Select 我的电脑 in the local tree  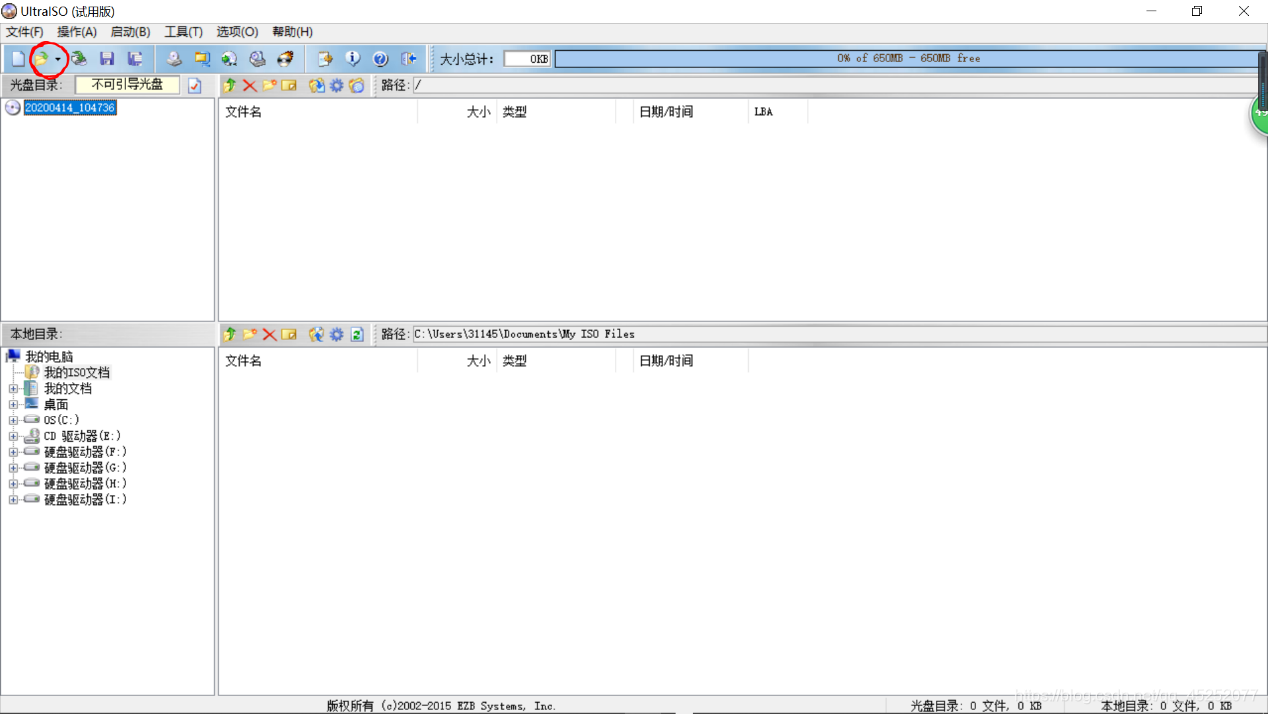tap(49, 357)
